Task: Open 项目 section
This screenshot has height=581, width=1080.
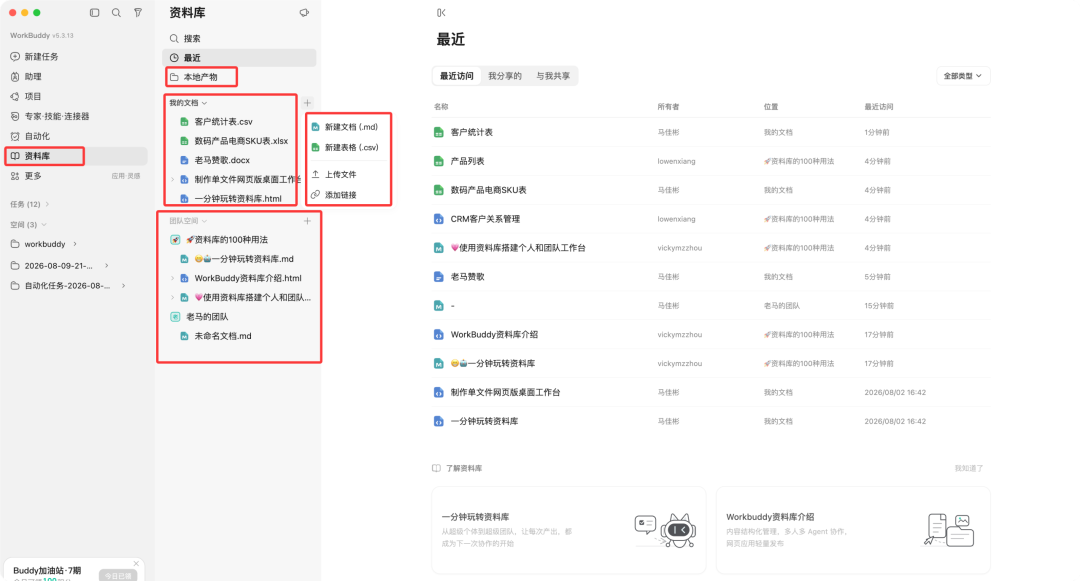Action: coord(32,96)
